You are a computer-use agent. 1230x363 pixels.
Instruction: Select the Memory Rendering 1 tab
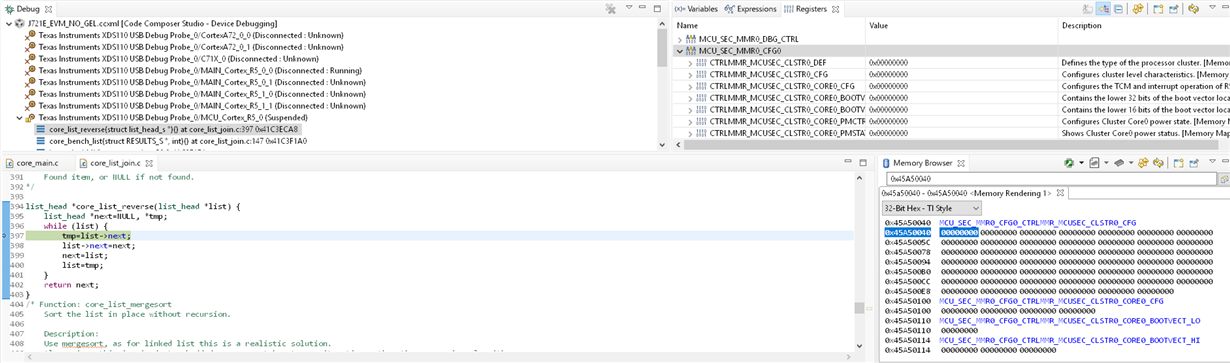tap(967, 192)
